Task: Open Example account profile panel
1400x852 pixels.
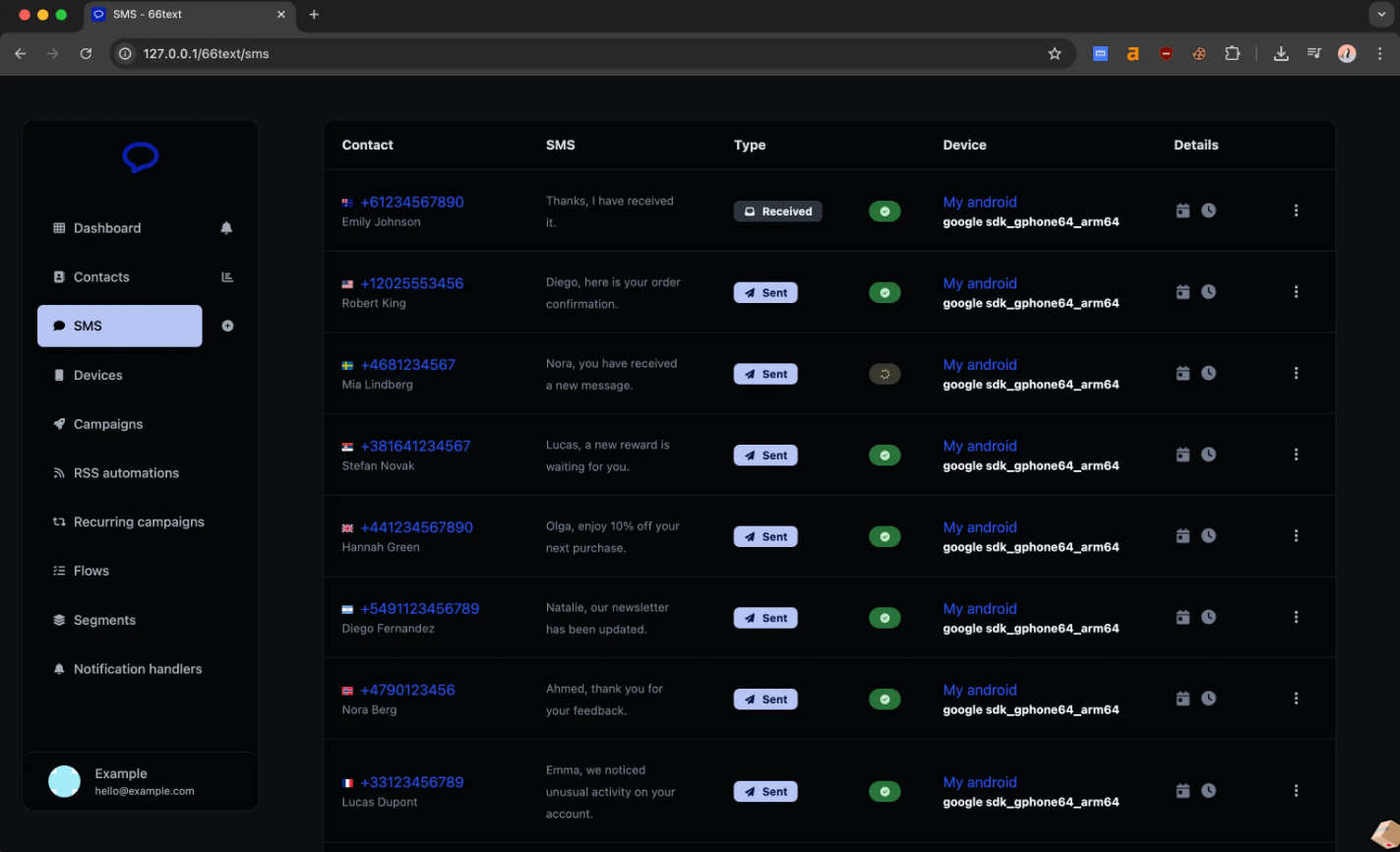Action: click(x=141, y=781)
